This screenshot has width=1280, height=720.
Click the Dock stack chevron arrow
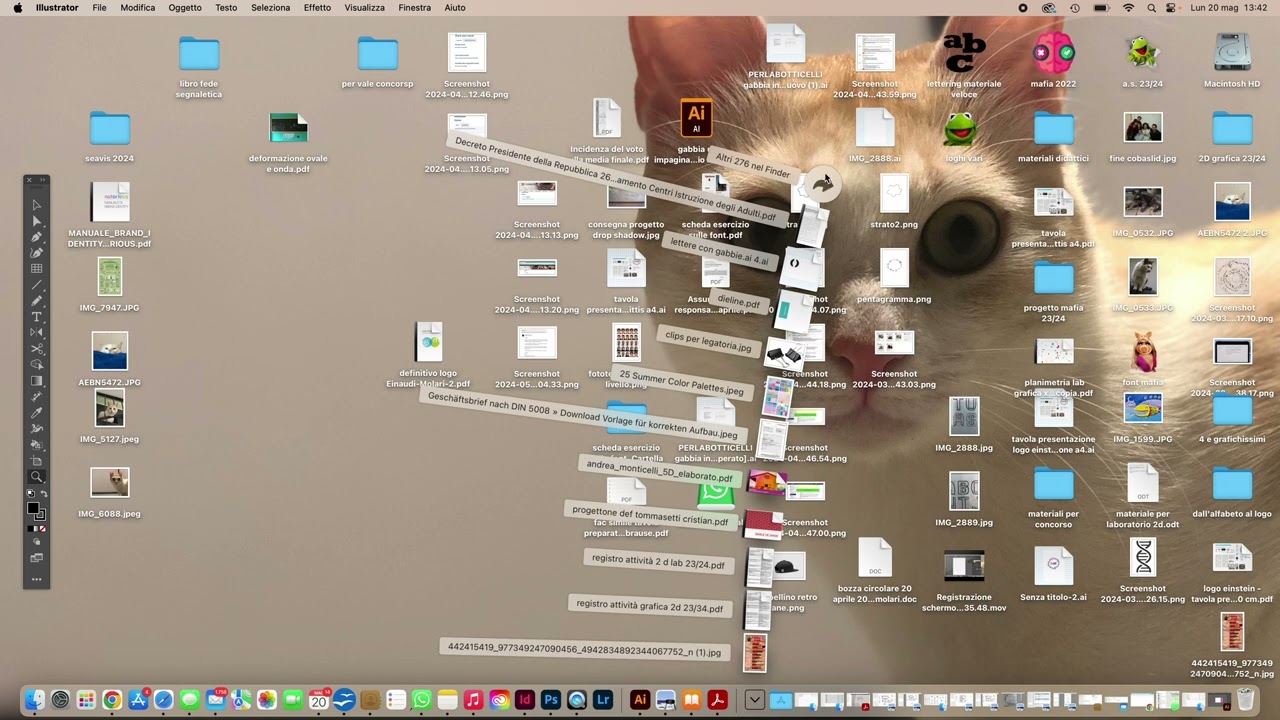tap(755, 700)
